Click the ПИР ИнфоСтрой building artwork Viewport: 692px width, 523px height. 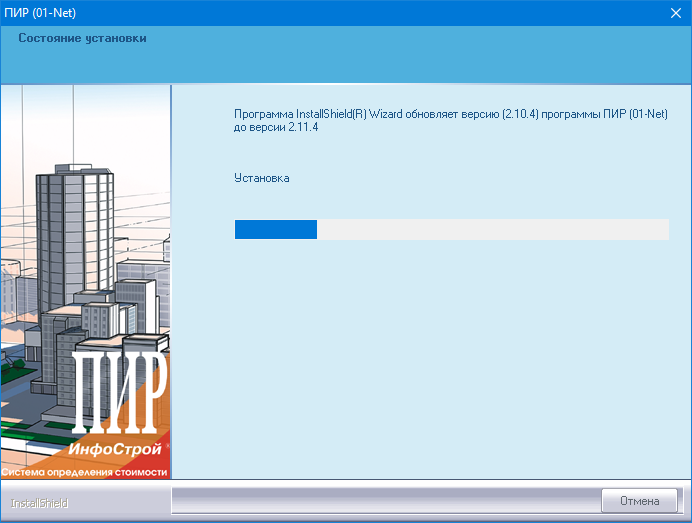click(x=86, y=282)
